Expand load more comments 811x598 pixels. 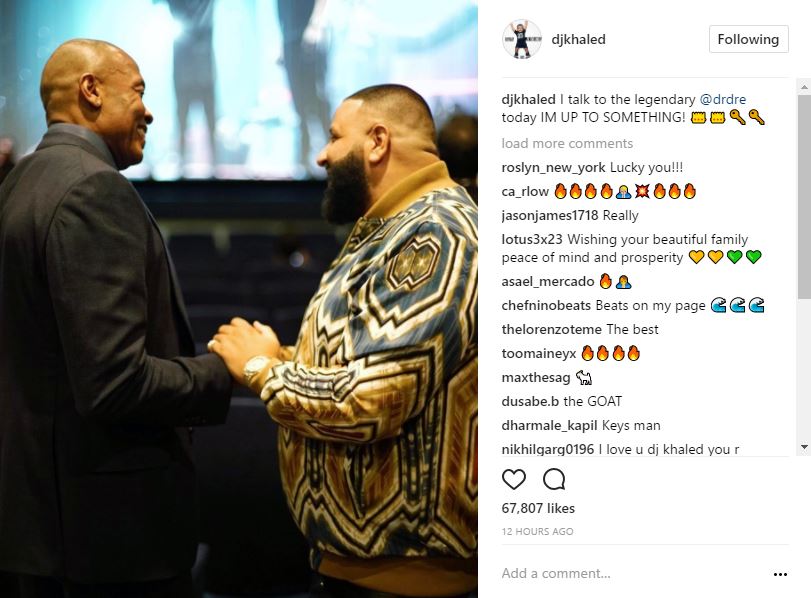[x=567, y=143]
